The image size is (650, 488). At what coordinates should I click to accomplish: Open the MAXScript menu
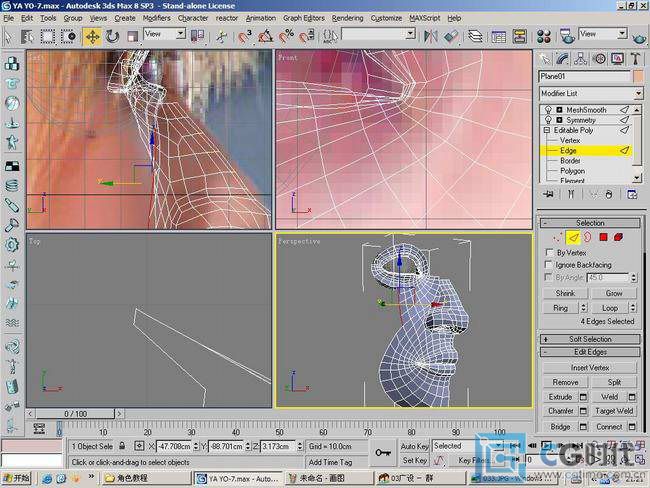point(424,18)
